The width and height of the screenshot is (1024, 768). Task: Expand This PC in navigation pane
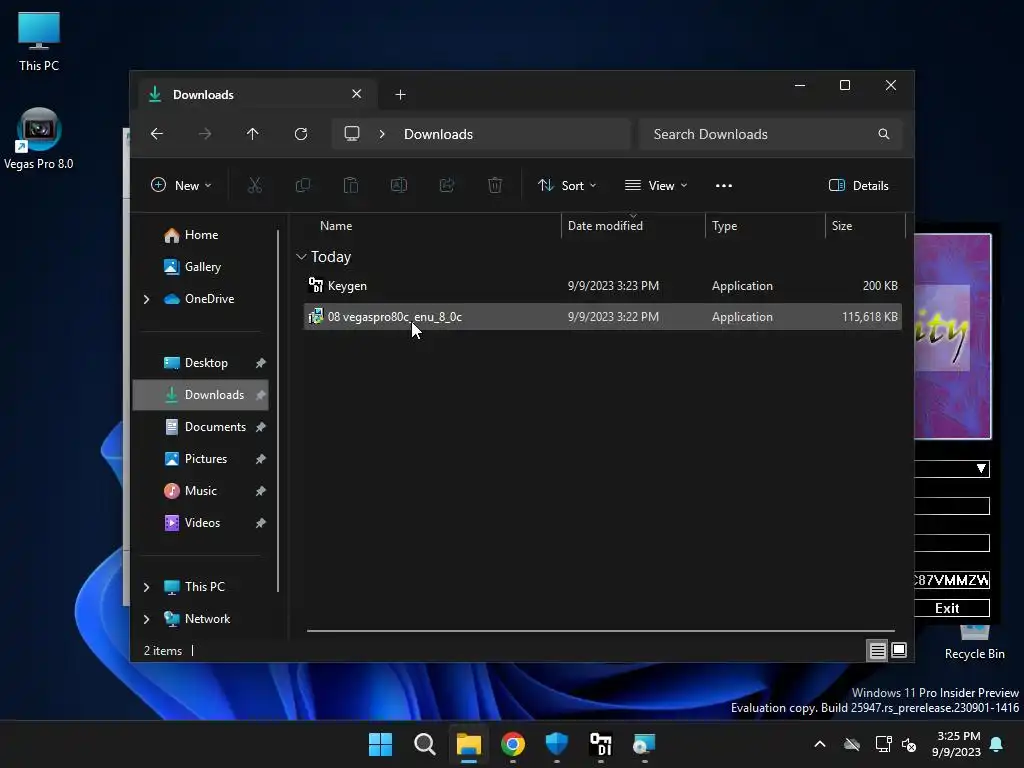click(146, 587)
